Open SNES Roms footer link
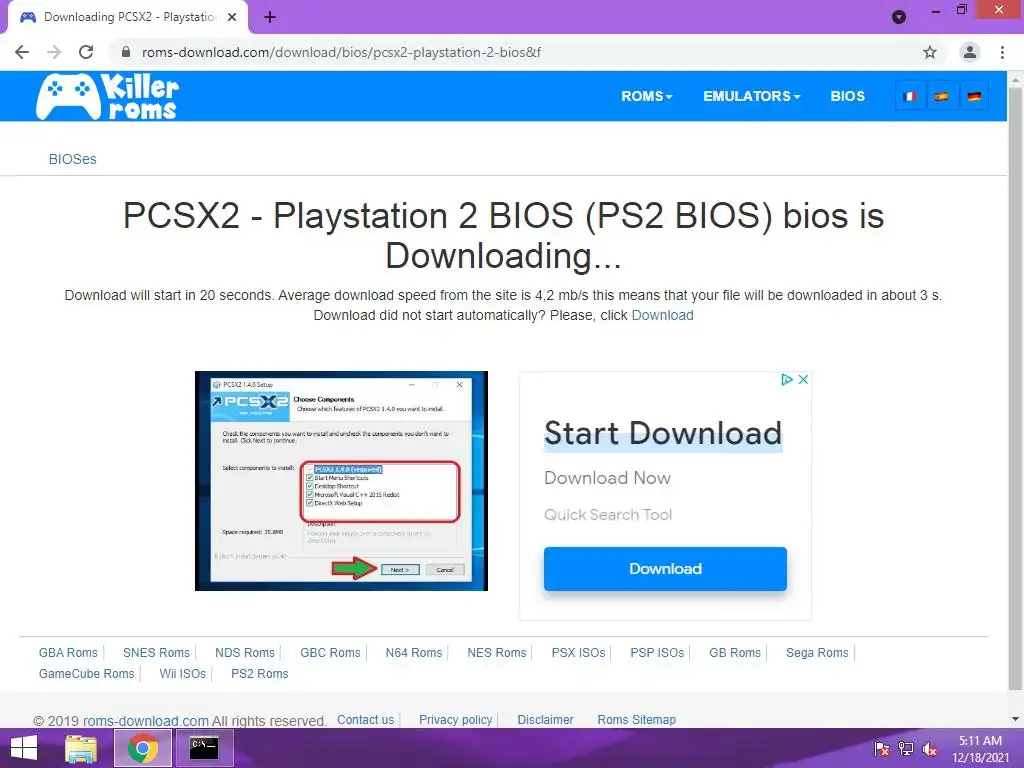The height and width of the screenshot is (768, 1024). (156, 652)
